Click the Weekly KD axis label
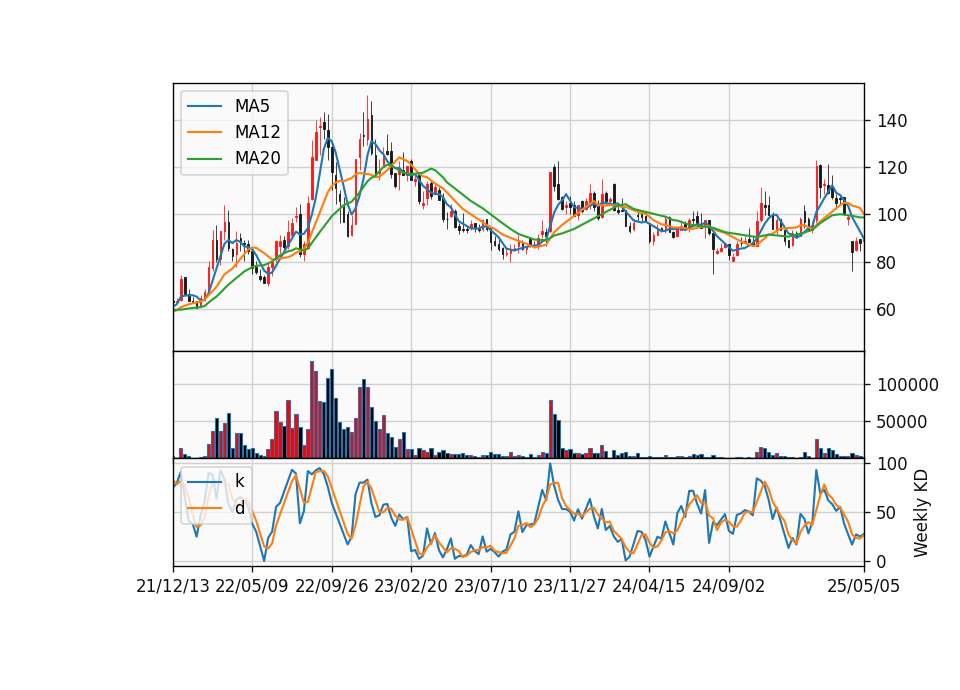The height and width of the screenshot is (690, 960). 920,513
